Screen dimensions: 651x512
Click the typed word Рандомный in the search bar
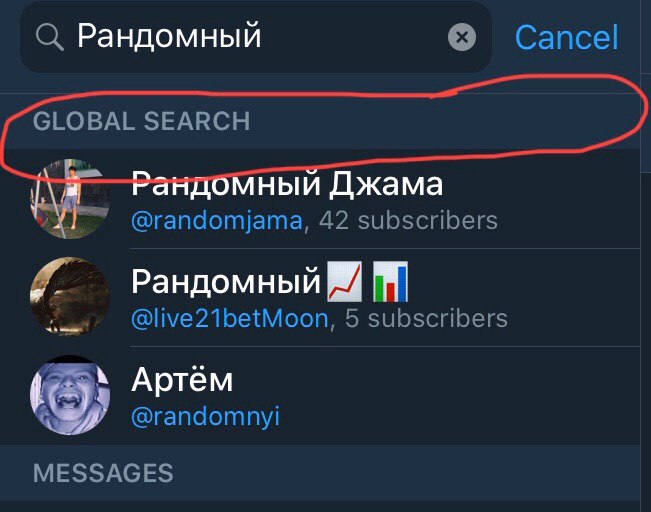[169, 37]
